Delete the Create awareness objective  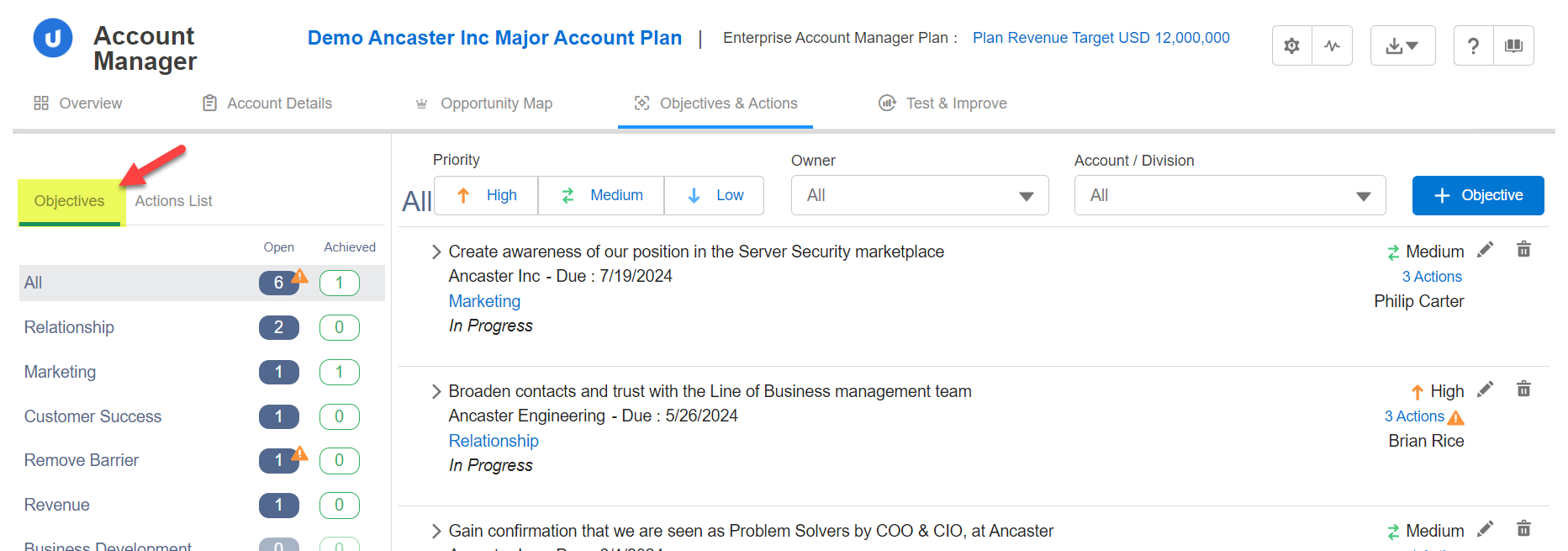click(1523, 249)
